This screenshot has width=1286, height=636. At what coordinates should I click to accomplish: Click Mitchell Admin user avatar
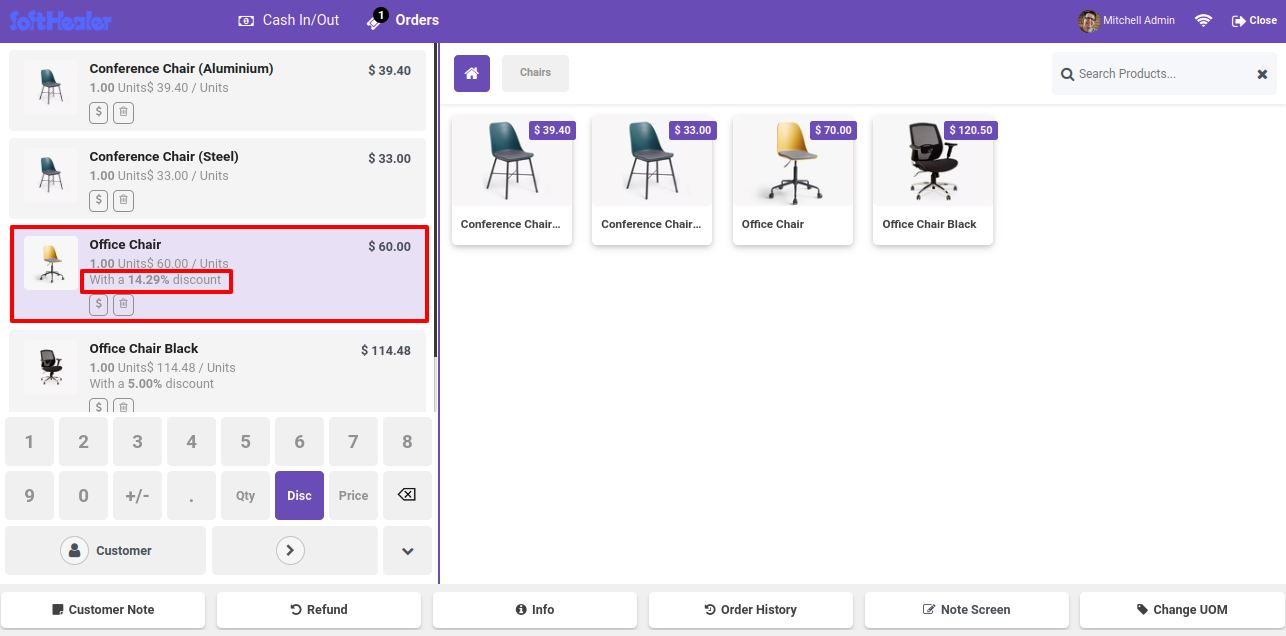(1089, 21)
